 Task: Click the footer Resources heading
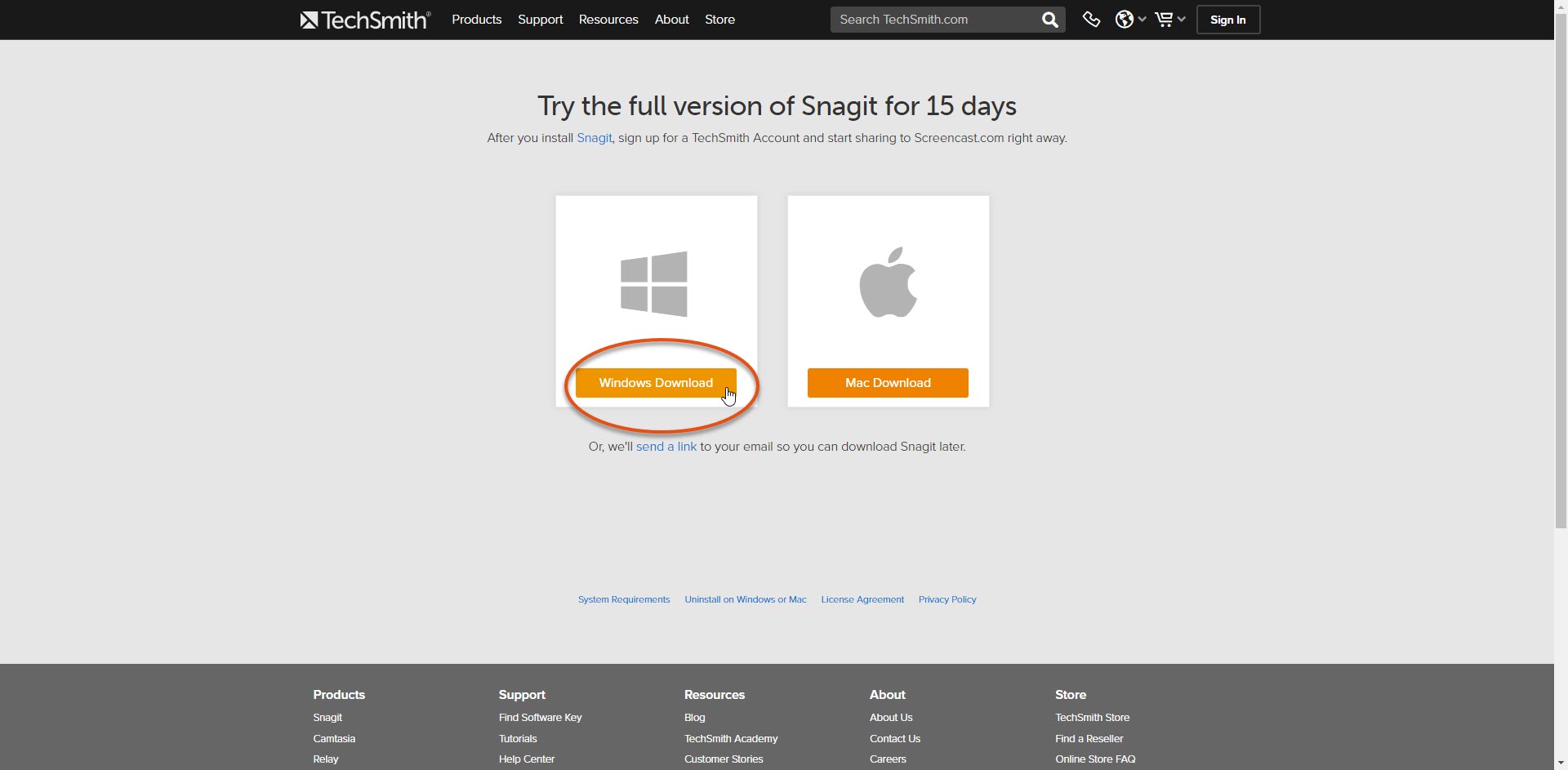tap(715, 695)
